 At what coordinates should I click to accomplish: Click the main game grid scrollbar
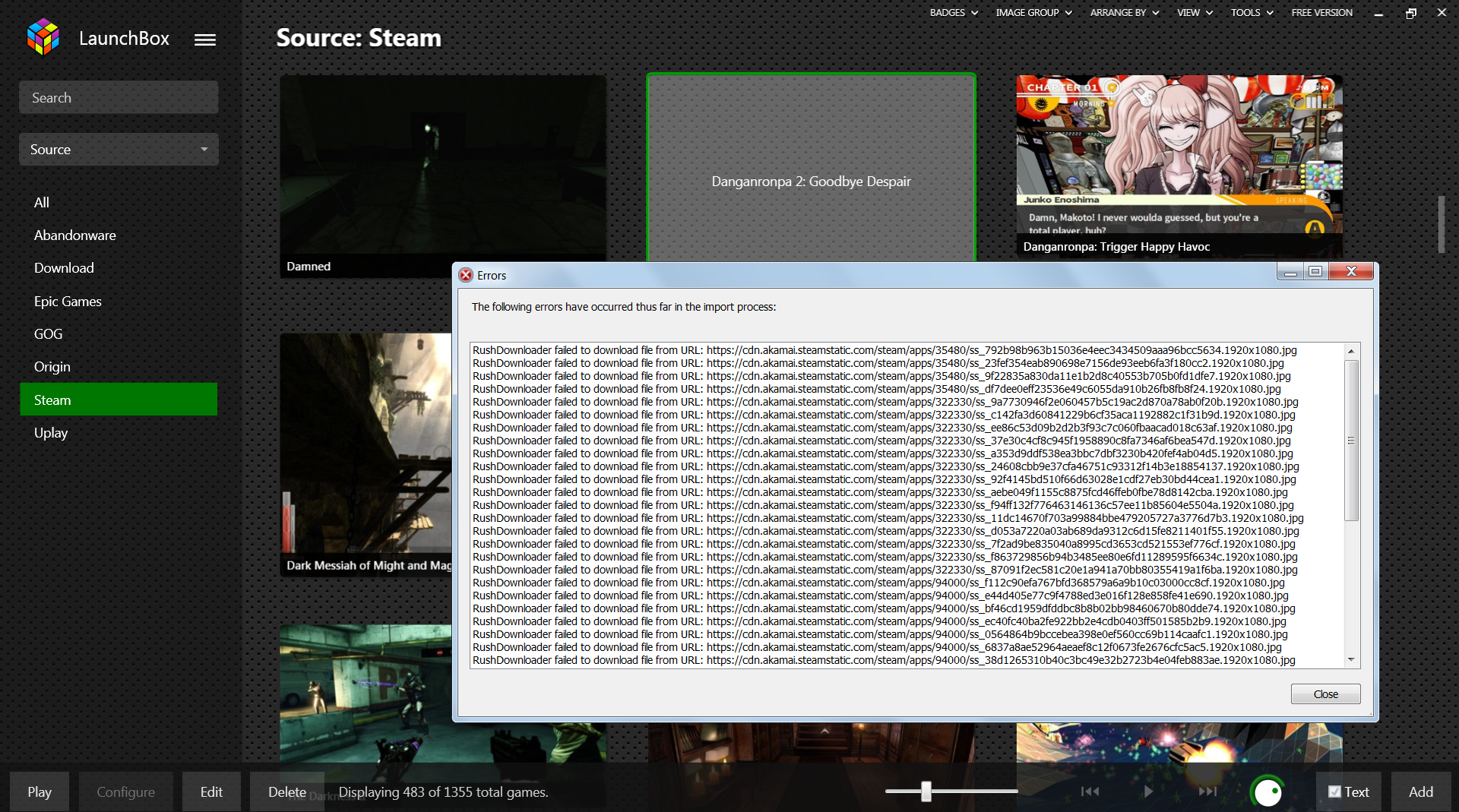[x=1441, y=225]
